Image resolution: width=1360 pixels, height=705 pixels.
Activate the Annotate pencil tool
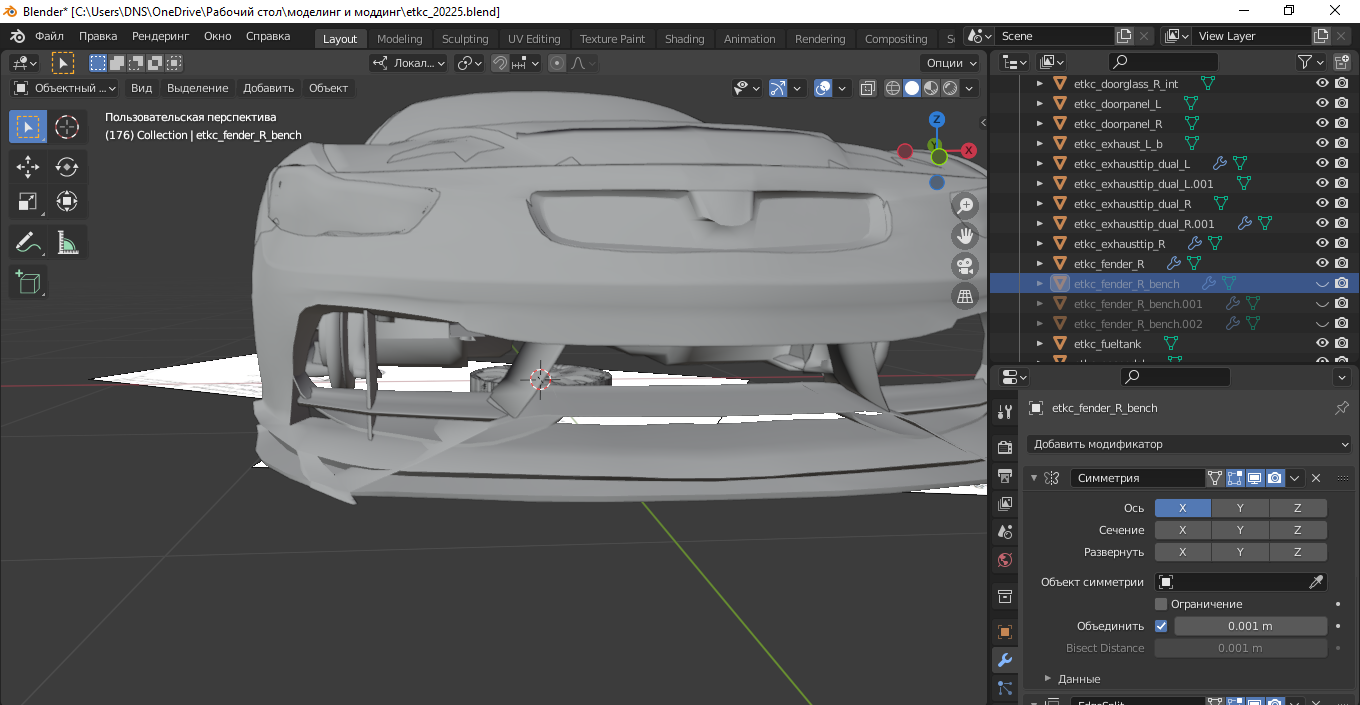28,242
